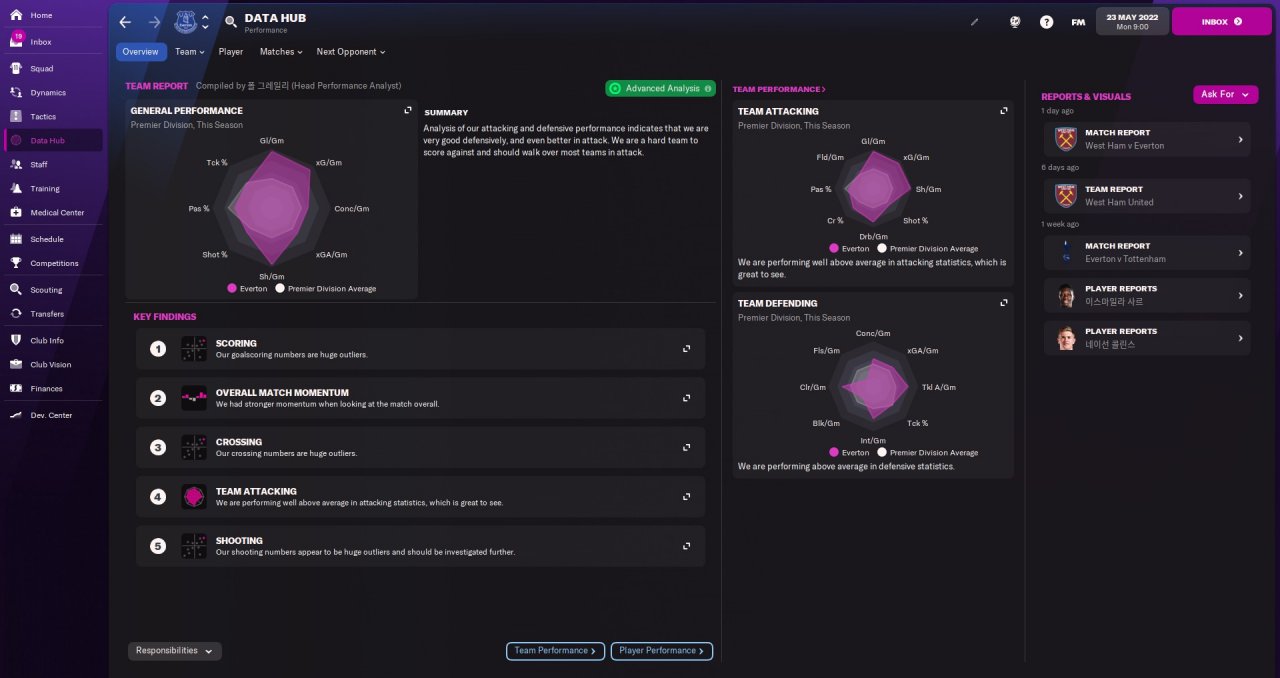Expand the Scoring key finding
The image size is (1280, 678).
pyautogui.click(x=687, y=349)
